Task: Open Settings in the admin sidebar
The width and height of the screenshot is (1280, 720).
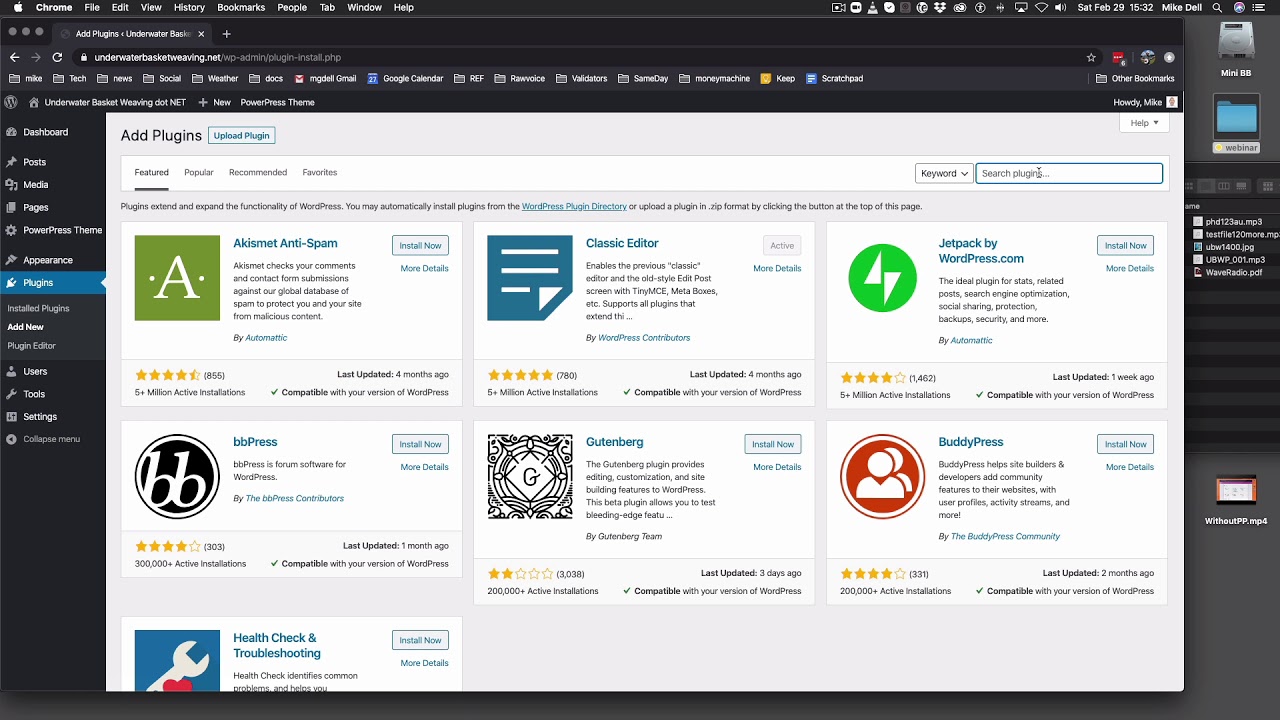Action: coord(40,417)
